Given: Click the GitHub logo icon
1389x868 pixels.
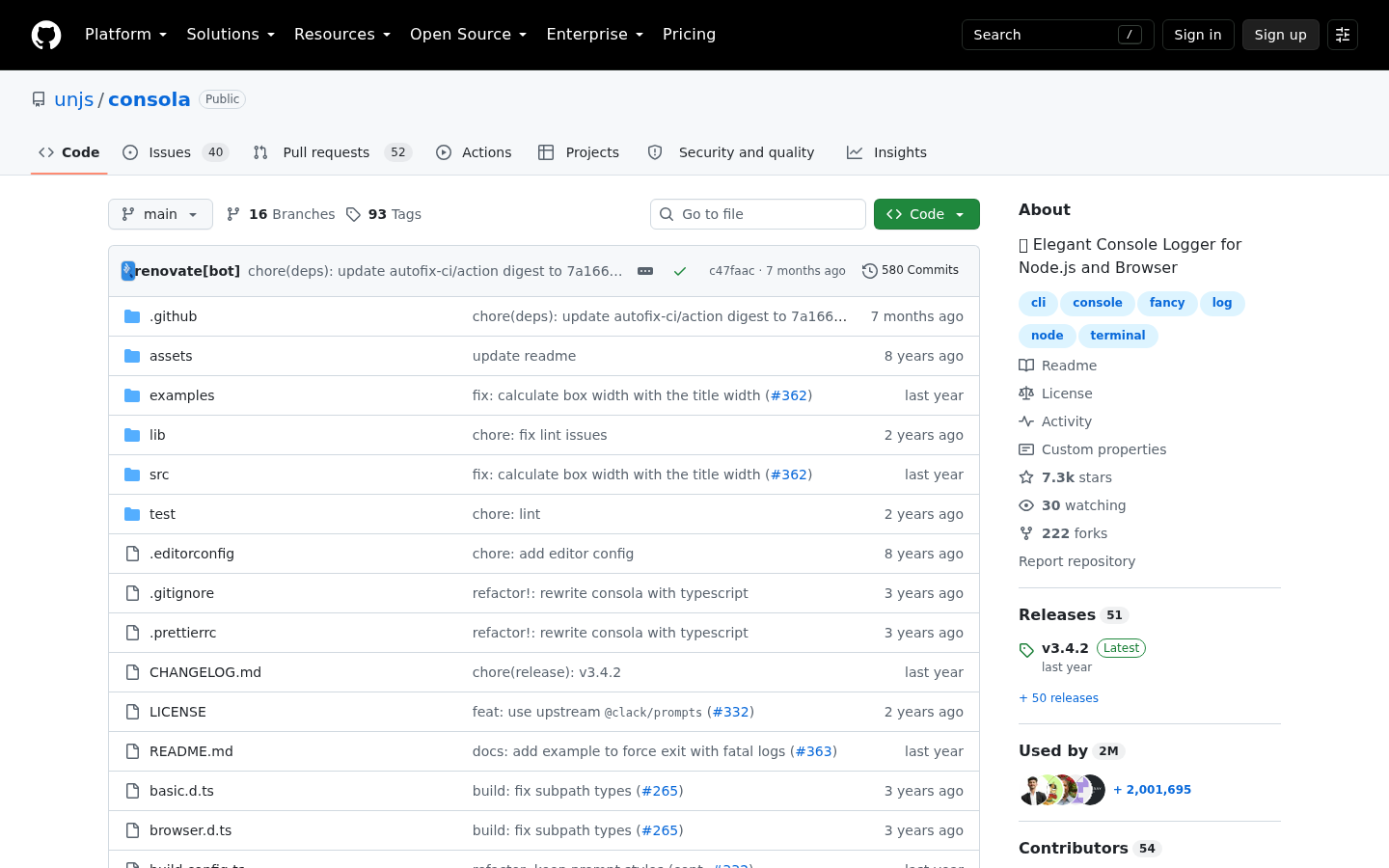Looking at the screenshot, I should click(46, 35).
